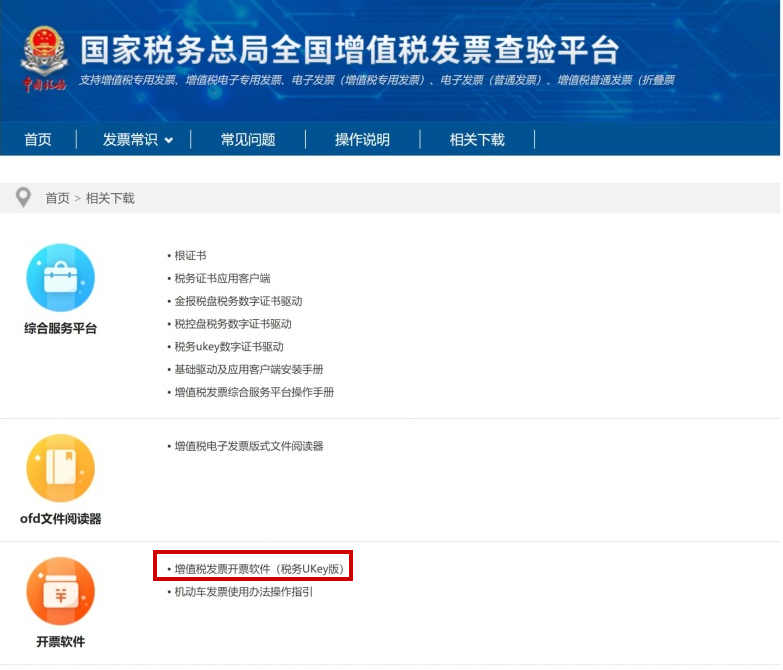Click the national tax emblem logo
783x670 pixels.
point(44,56)
